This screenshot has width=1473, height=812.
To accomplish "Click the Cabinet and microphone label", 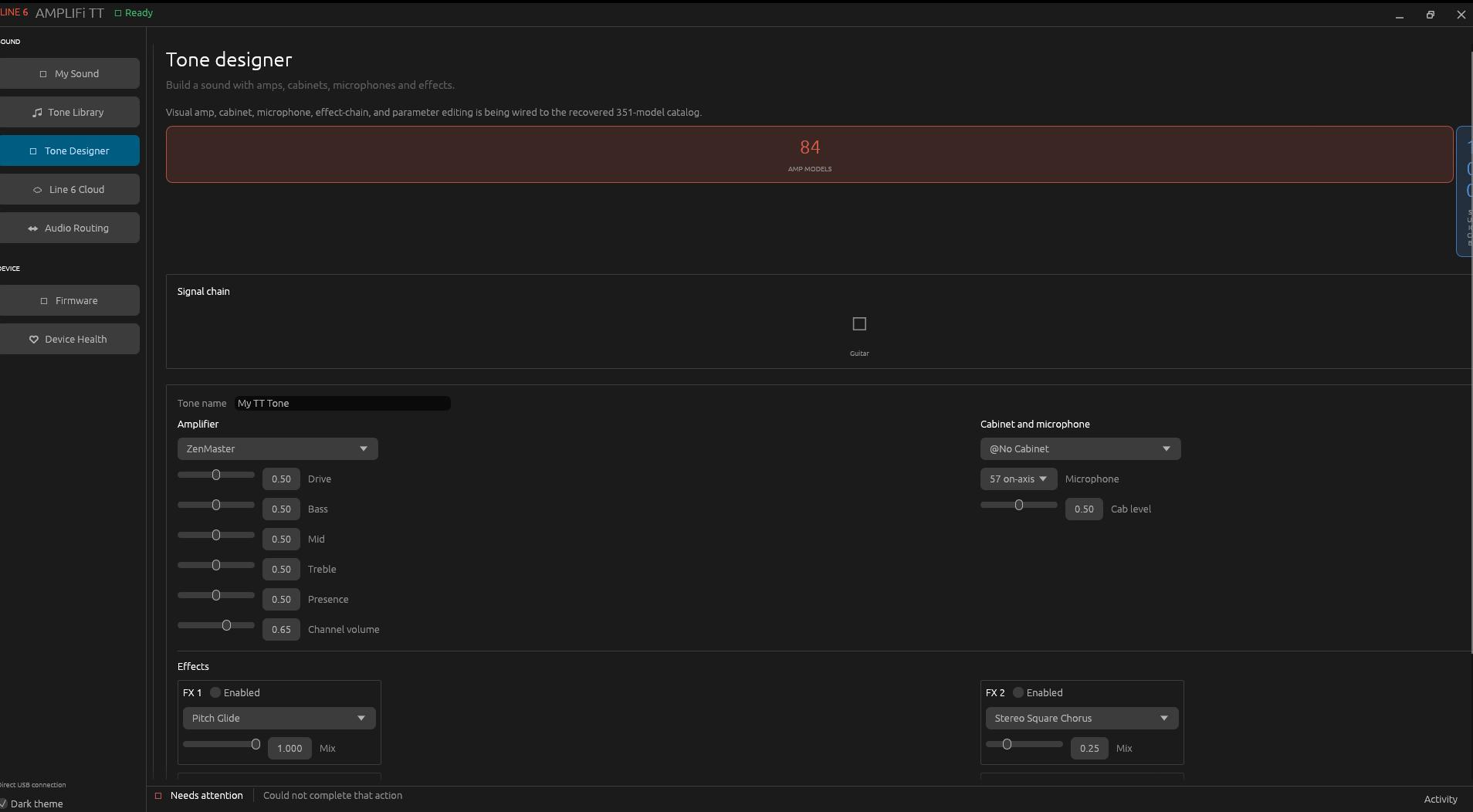I will (1035, 424).
